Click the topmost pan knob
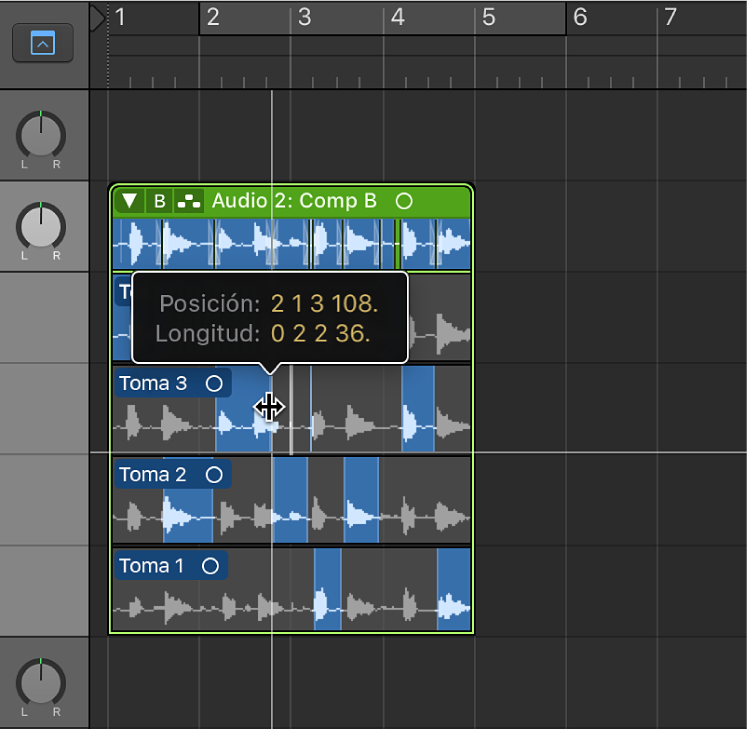747x729 pixels. (x=41, y=136)
